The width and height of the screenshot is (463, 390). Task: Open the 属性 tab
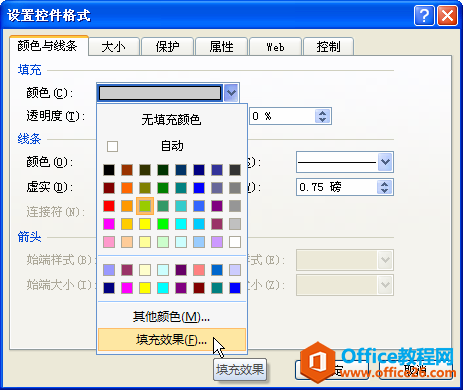[x=221, y=46]
